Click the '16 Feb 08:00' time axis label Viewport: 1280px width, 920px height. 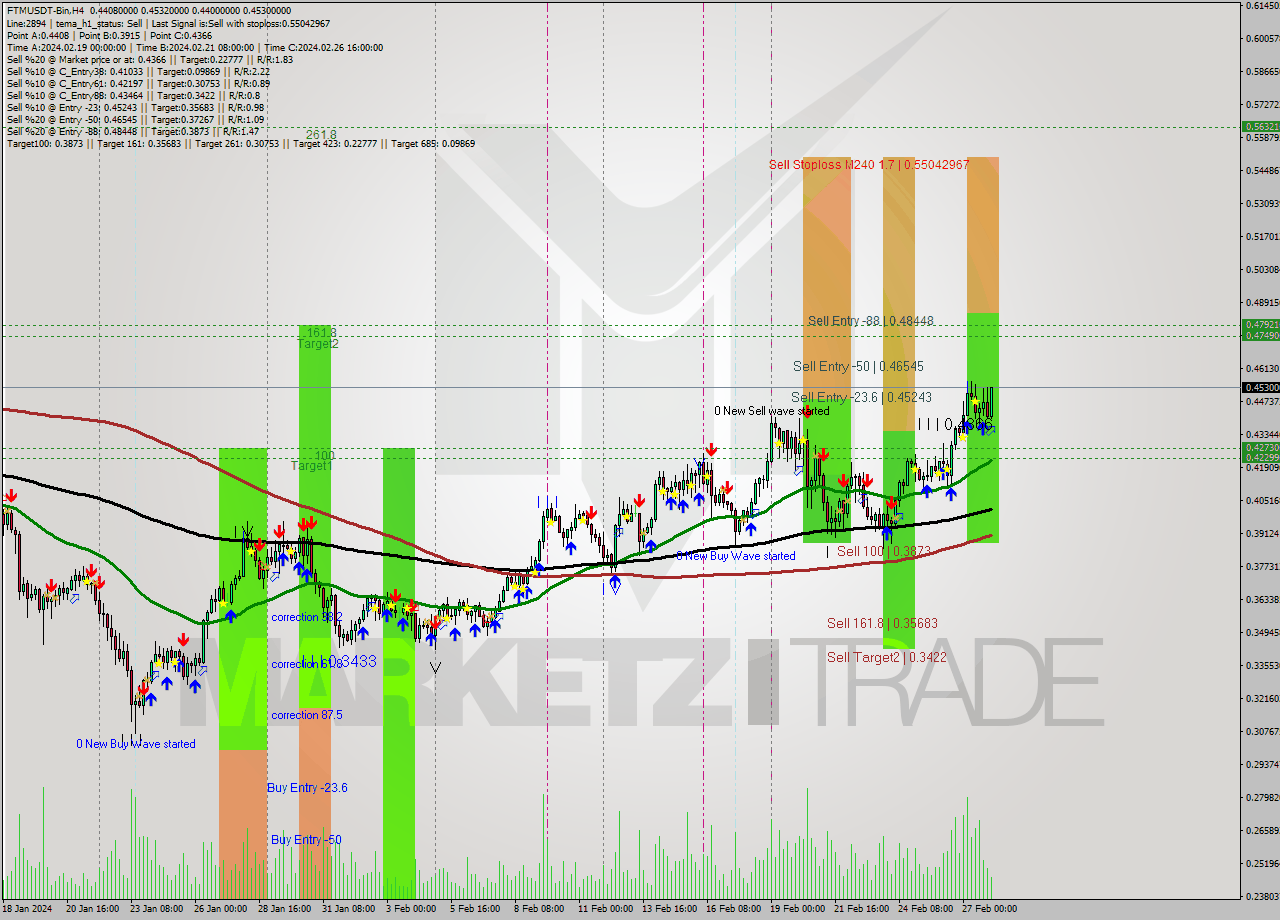click(733, 909)
